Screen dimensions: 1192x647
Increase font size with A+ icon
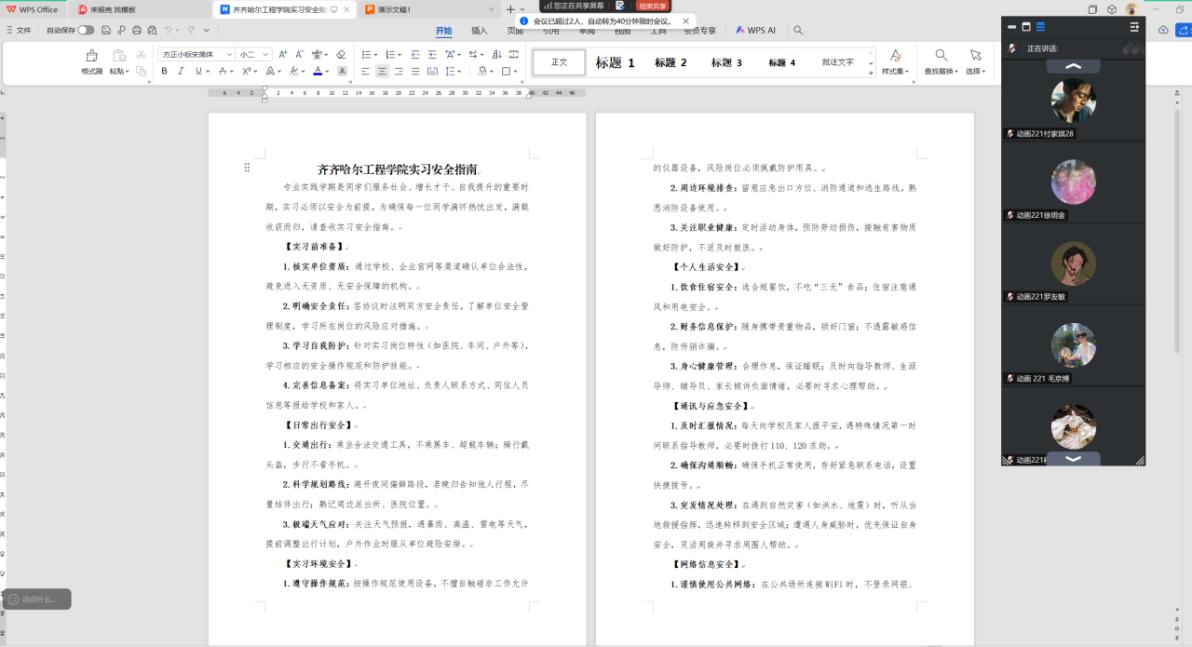point(283,54)
